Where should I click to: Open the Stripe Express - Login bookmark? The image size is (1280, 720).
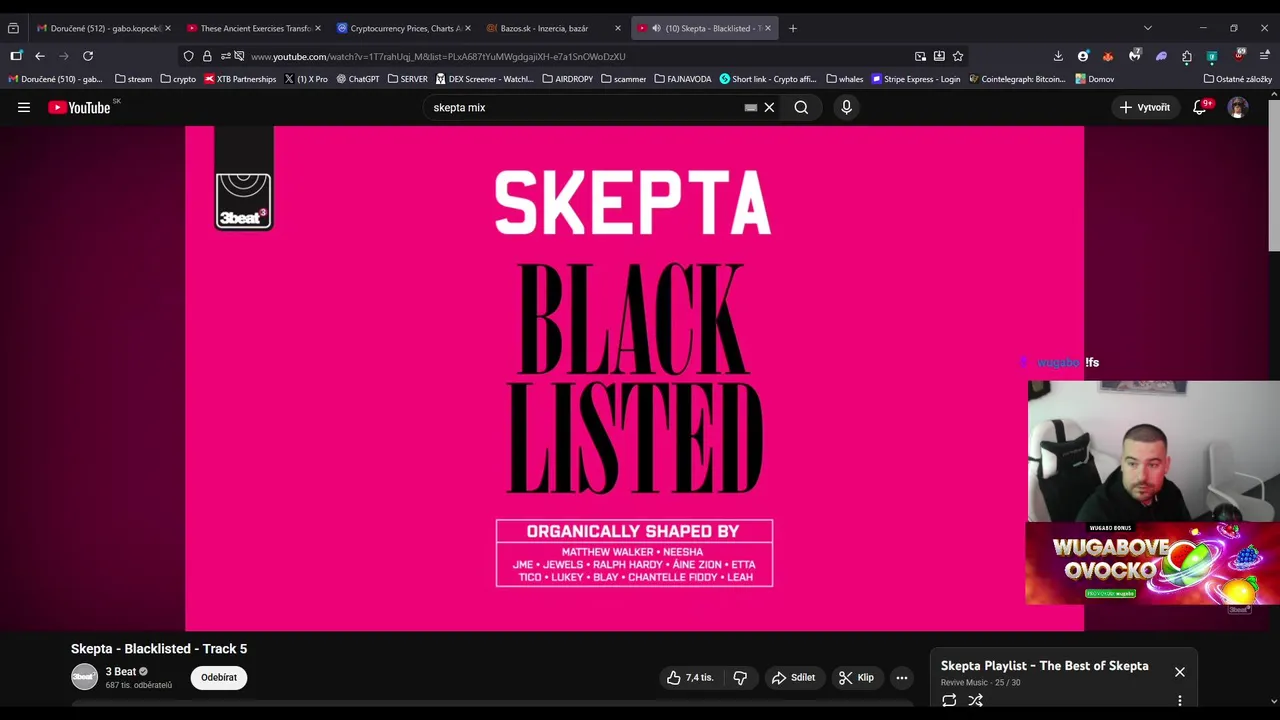pyautogui.click(x=916, y=79)
